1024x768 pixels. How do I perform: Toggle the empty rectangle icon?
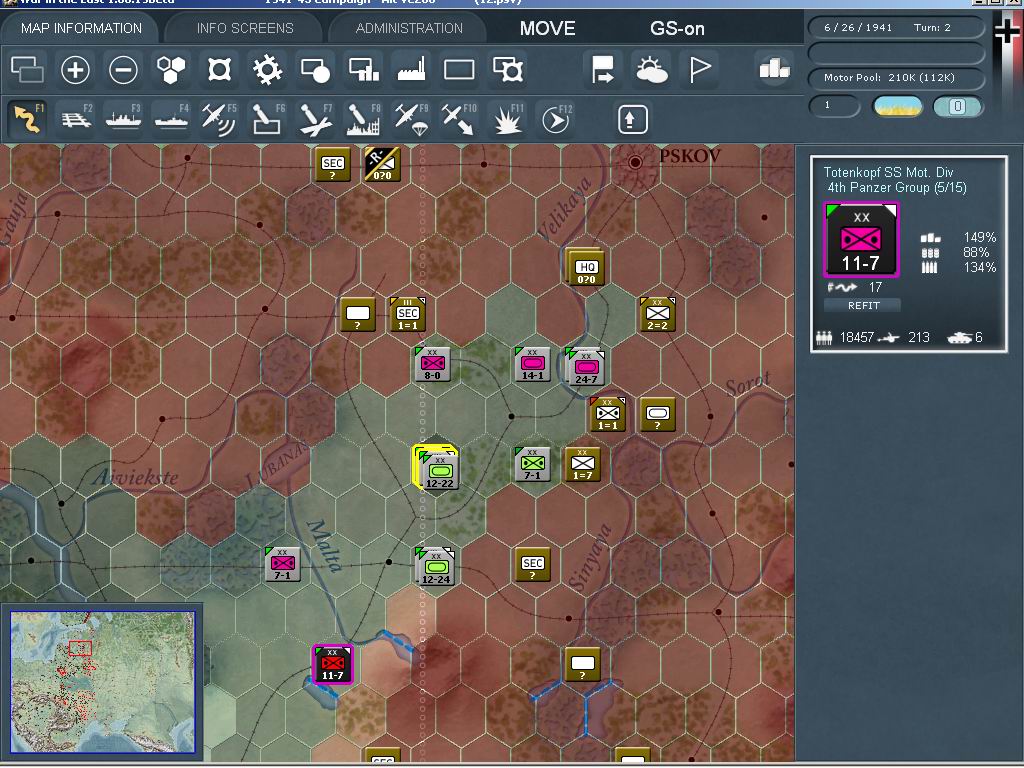[x=459, y=70]
